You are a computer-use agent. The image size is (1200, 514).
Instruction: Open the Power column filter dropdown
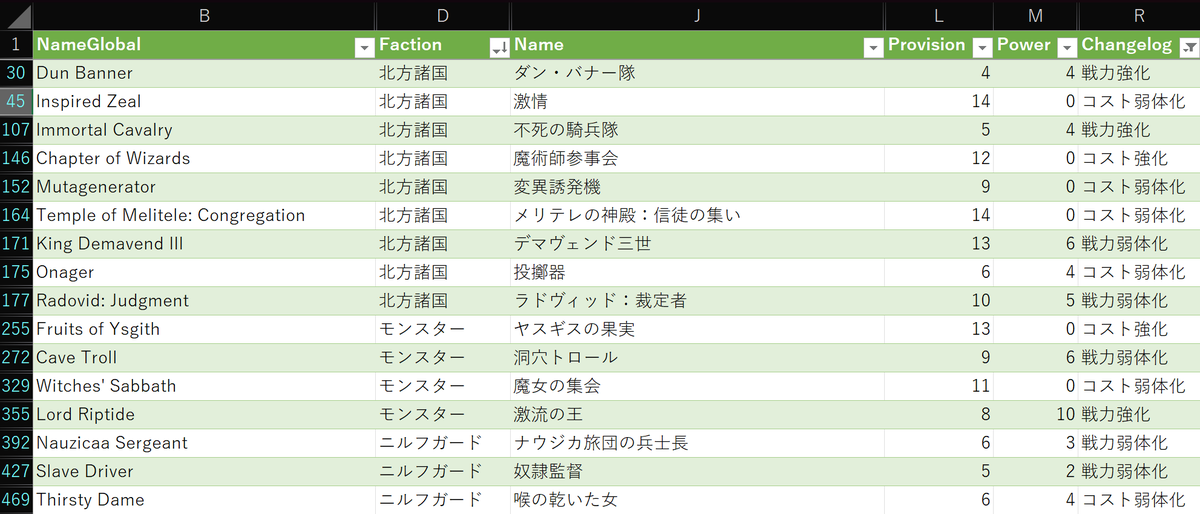pos(1066,46)
